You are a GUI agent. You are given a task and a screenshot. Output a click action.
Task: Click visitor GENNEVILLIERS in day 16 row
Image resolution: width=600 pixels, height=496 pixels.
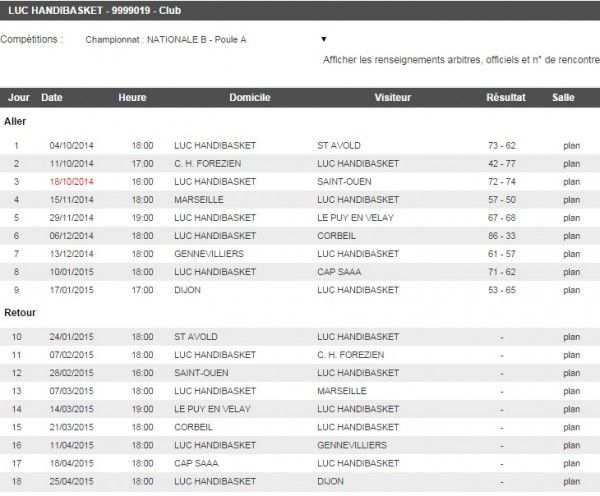click(352, 445)
